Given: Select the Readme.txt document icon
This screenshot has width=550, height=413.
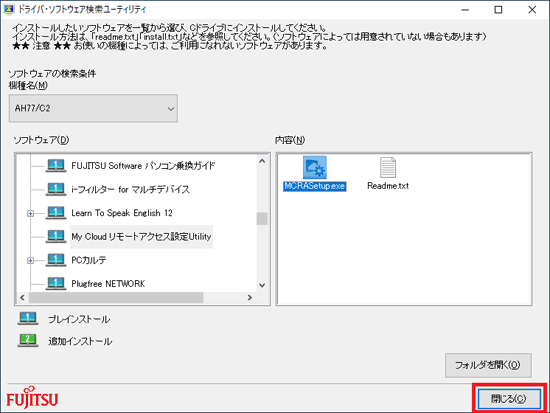Looking at the screenshot, I should point(388,167).
